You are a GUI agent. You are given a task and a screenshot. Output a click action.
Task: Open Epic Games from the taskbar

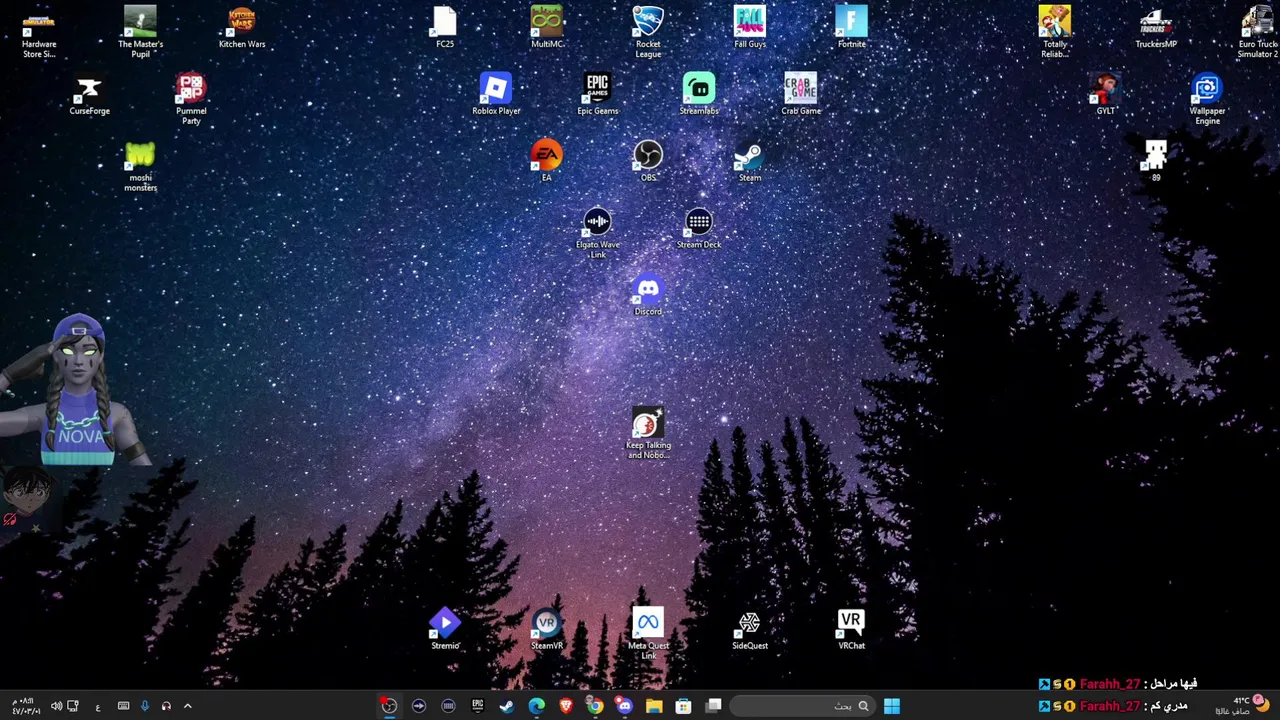[x=478, y=706]
